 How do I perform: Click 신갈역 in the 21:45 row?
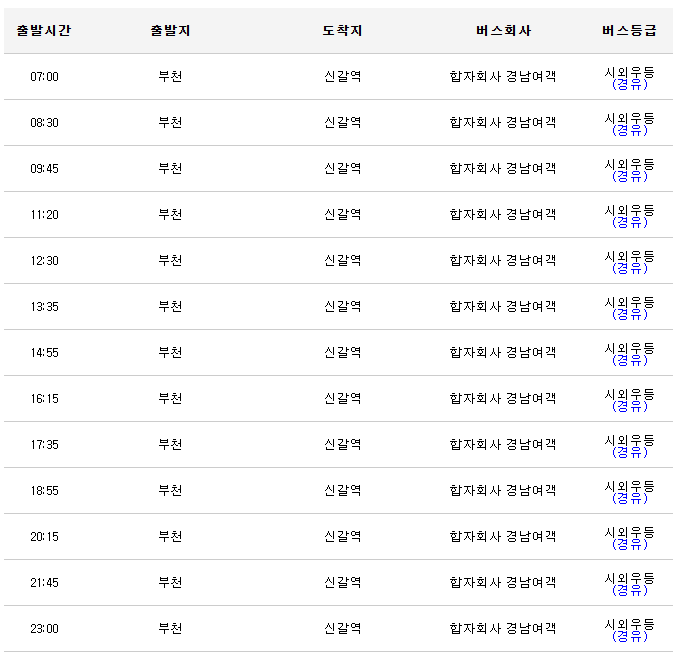(343, 582)
